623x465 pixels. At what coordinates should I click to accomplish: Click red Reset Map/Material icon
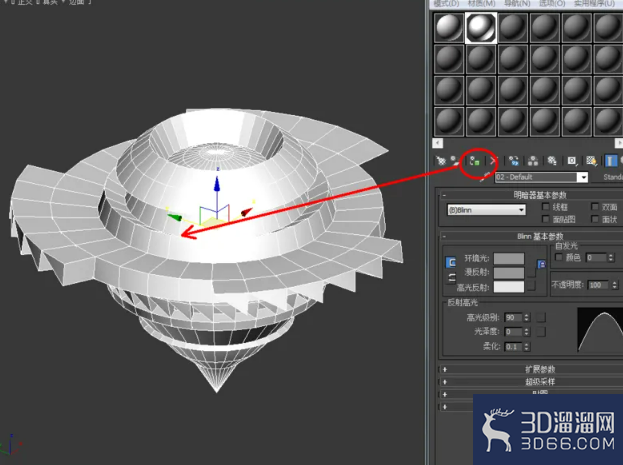[493, 161]
